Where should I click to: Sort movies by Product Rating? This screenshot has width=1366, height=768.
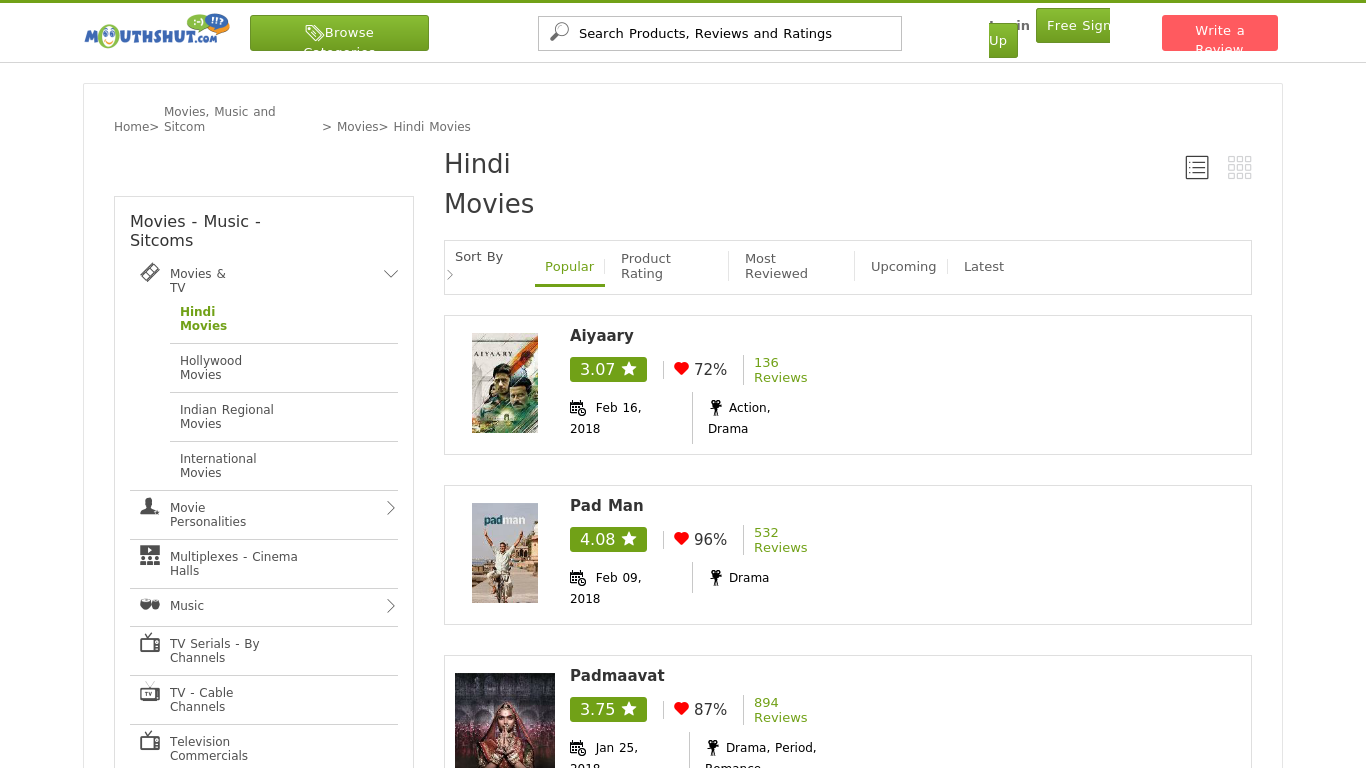coord(646,266)
